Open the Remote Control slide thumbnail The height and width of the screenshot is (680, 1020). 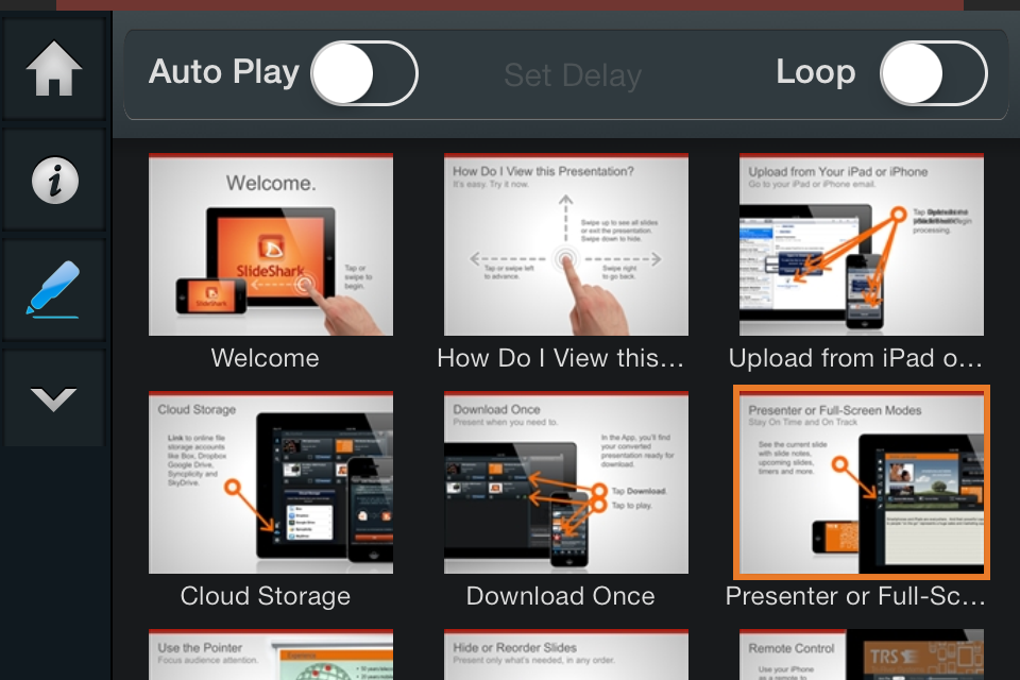click(x=861, y=655)
